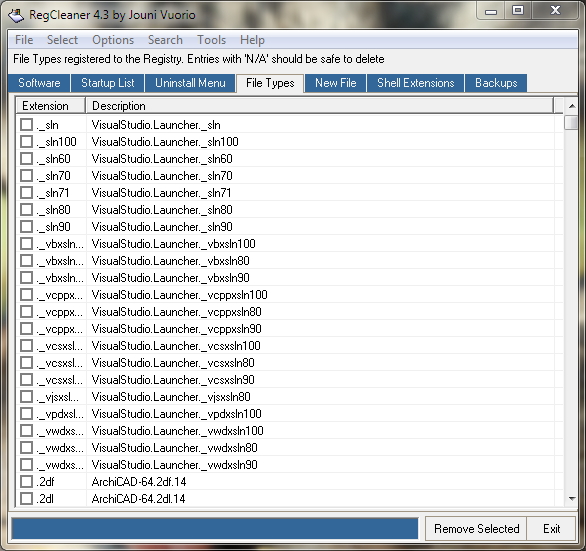The image size is (586, 551).
Task: Switch to the Backups tab
Action: [496, 83]
